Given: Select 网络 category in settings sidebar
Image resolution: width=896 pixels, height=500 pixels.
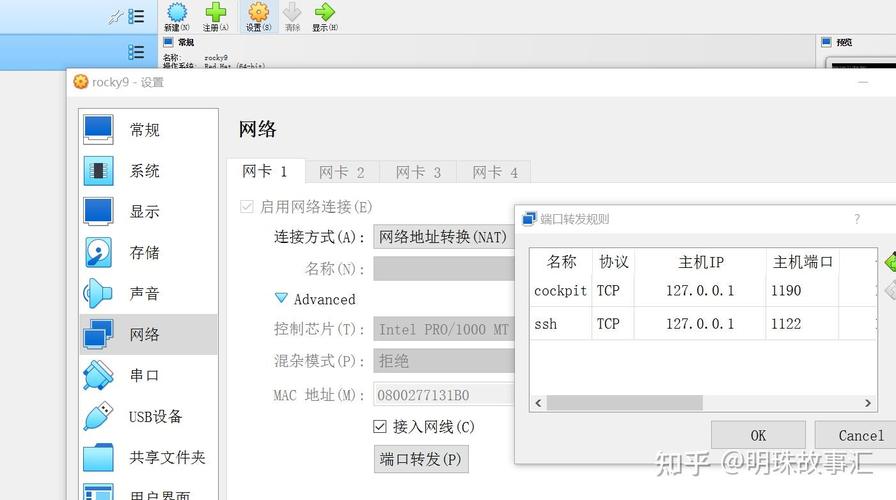Looking at the screenshot, I should [x=149, y=334].
